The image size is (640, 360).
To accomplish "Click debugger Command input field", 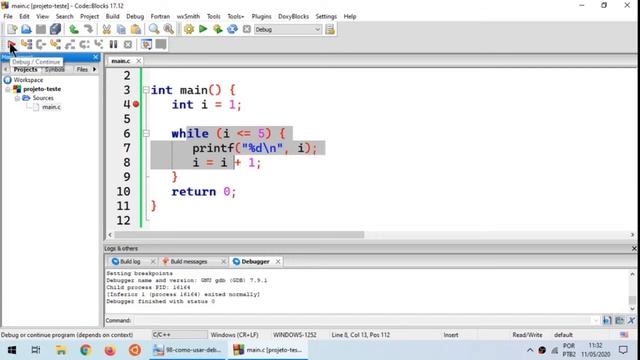I will point(362,320).
